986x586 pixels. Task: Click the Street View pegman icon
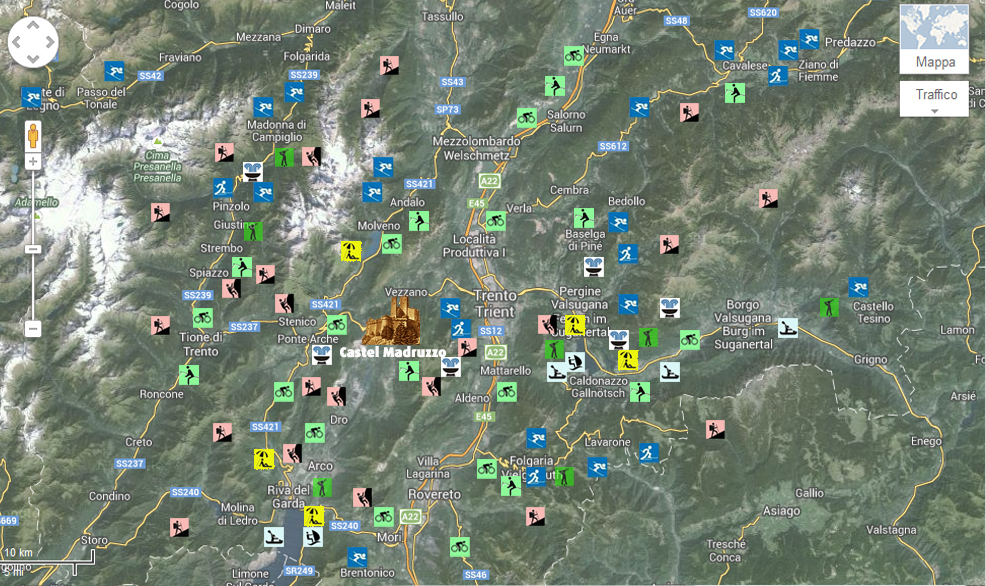33,135
